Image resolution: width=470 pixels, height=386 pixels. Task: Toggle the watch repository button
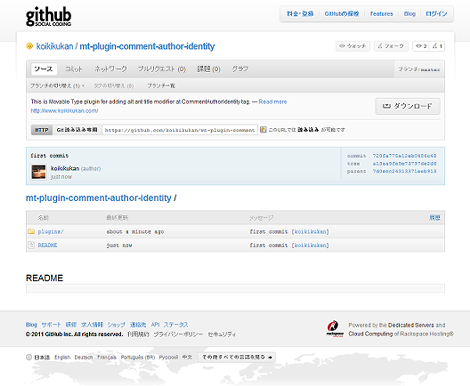(353, 46)
